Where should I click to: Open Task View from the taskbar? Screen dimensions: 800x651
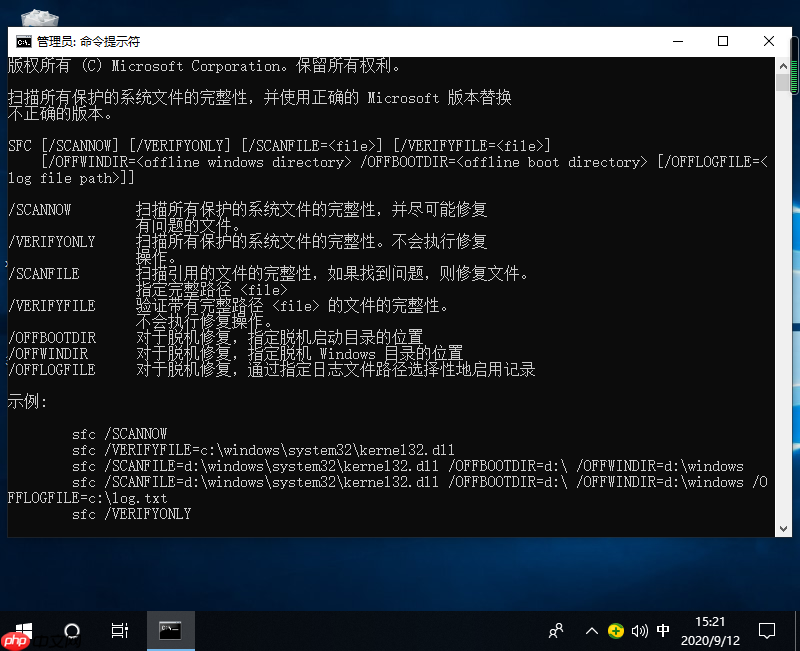coord(119,630)
